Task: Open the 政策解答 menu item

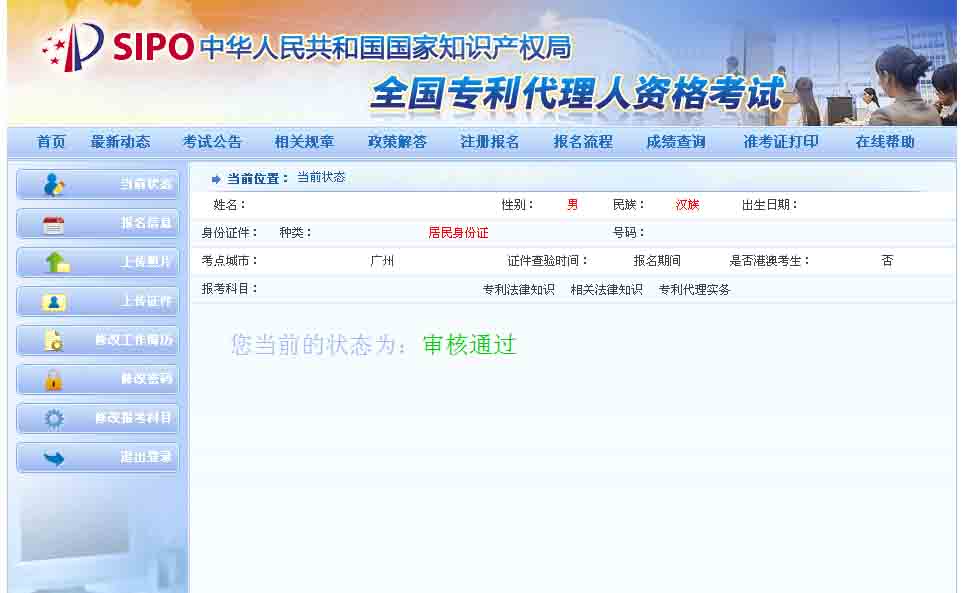Action: click(x=397, y=142)
